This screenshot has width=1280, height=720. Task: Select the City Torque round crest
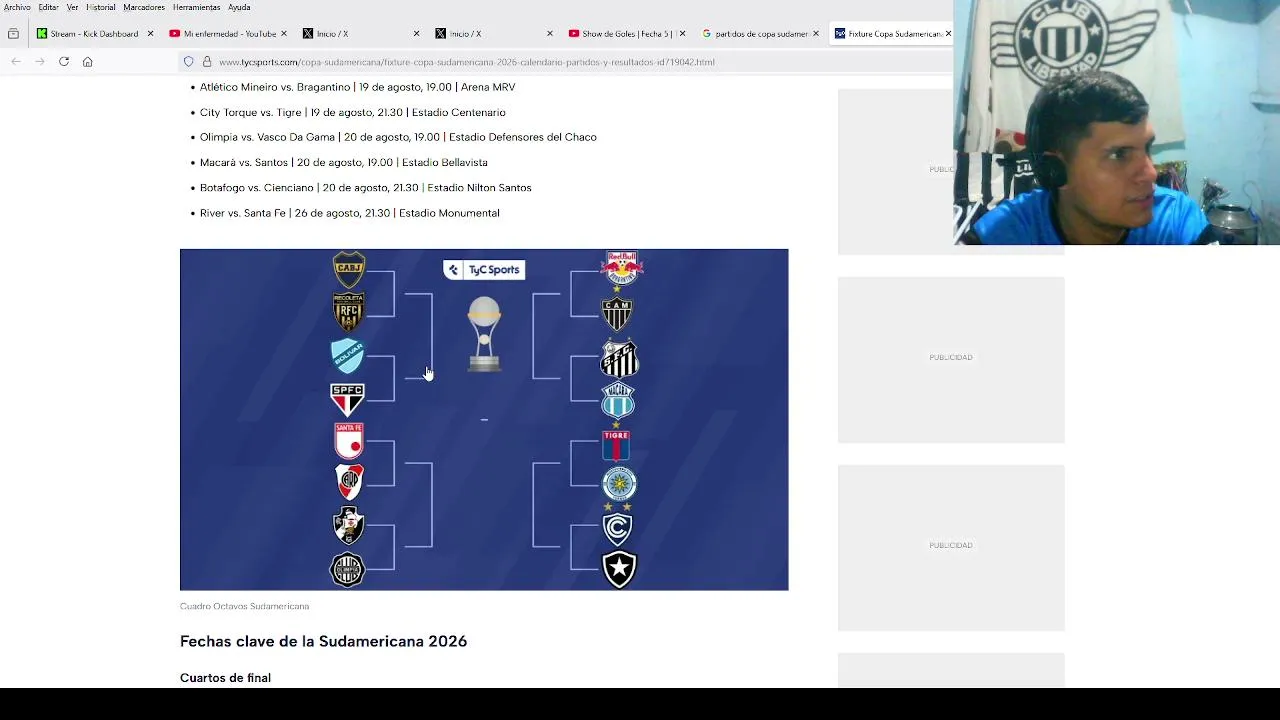click(619, 485)
